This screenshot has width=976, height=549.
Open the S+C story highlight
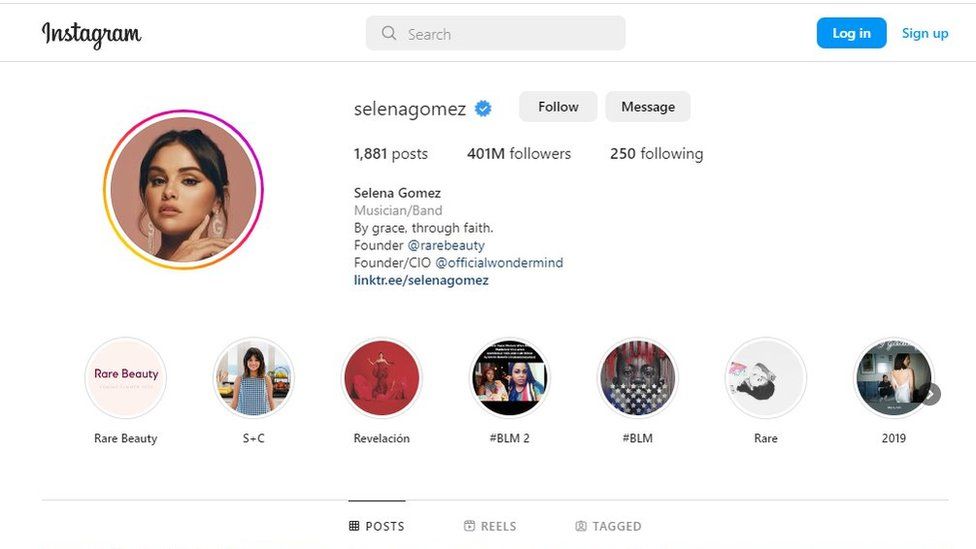click(x=253, y=377)
